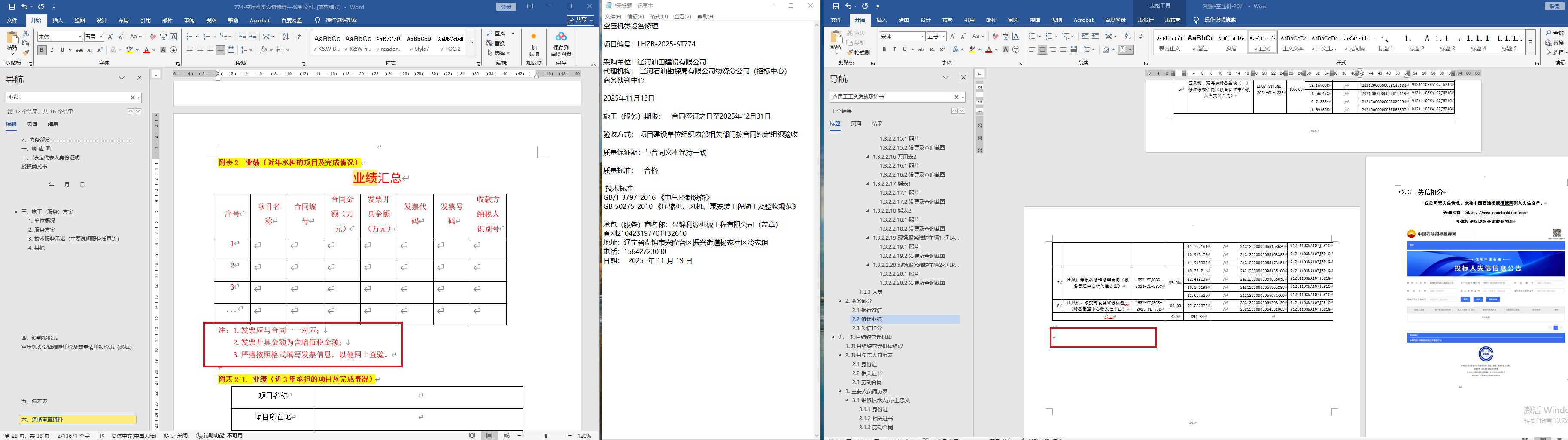Toggle justify alignment in the 774-空压机 ribbon
1568x440 pixels.
(x=220, y=50)
